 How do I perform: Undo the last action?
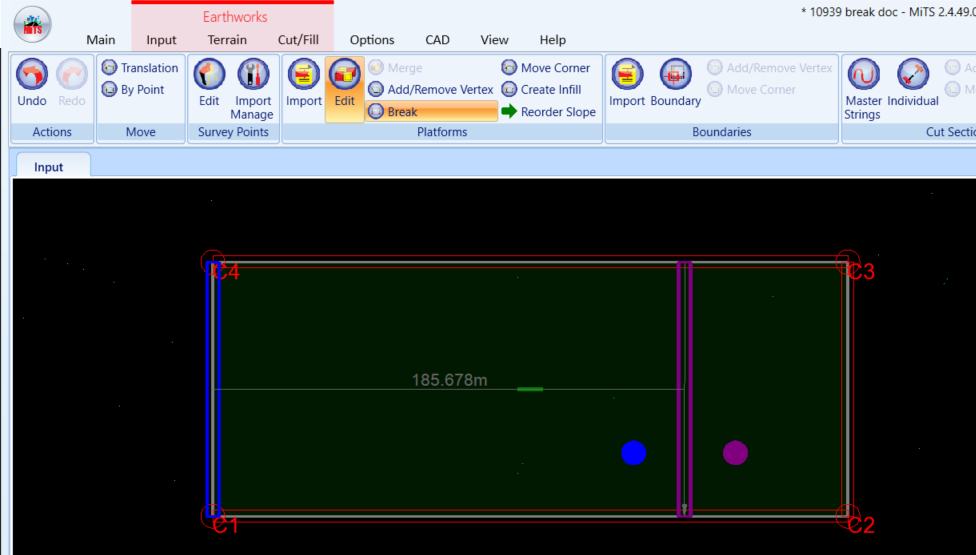point(32,83)
